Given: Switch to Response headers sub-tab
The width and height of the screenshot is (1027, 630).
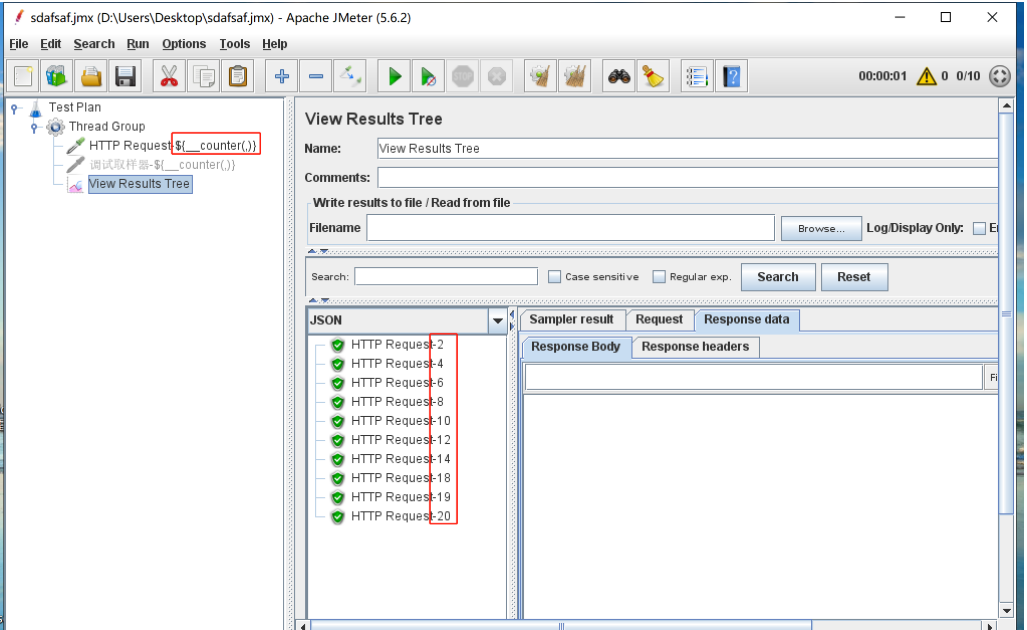Looking at the screenshot, I should 695,346.
